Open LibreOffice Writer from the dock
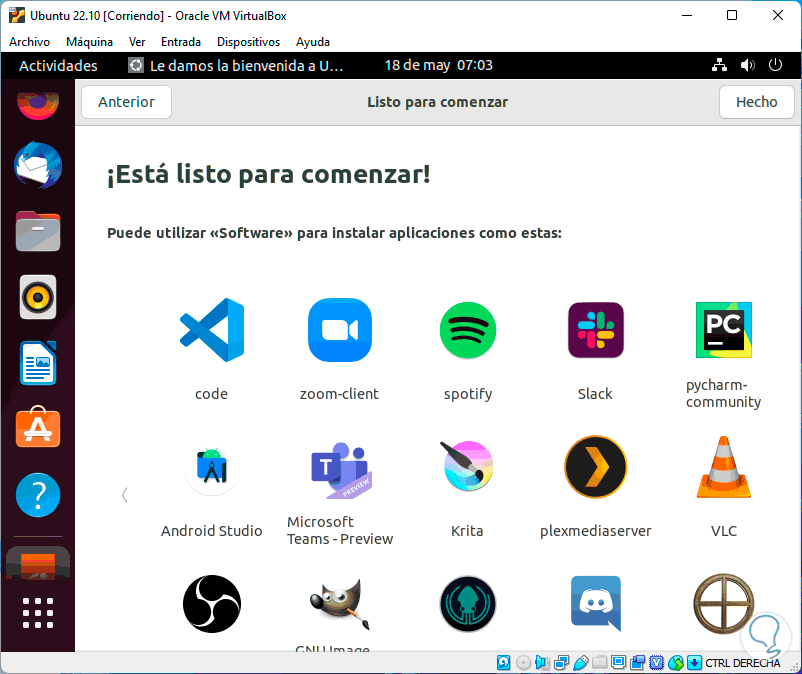The image size is (802, 674). point(38,363)
